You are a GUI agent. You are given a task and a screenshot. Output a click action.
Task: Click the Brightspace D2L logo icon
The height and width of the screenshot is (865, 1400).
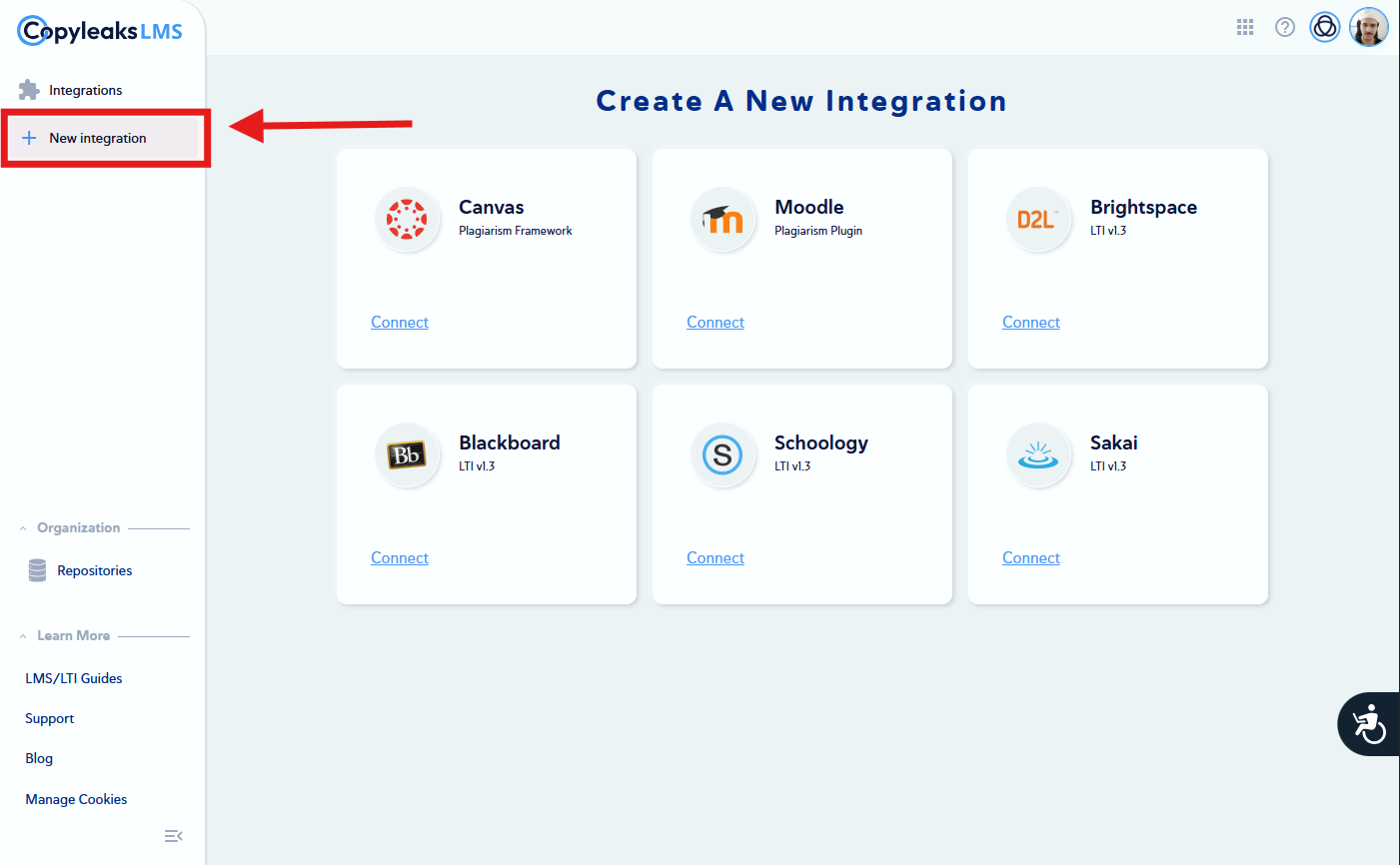tap(1038, 219)
